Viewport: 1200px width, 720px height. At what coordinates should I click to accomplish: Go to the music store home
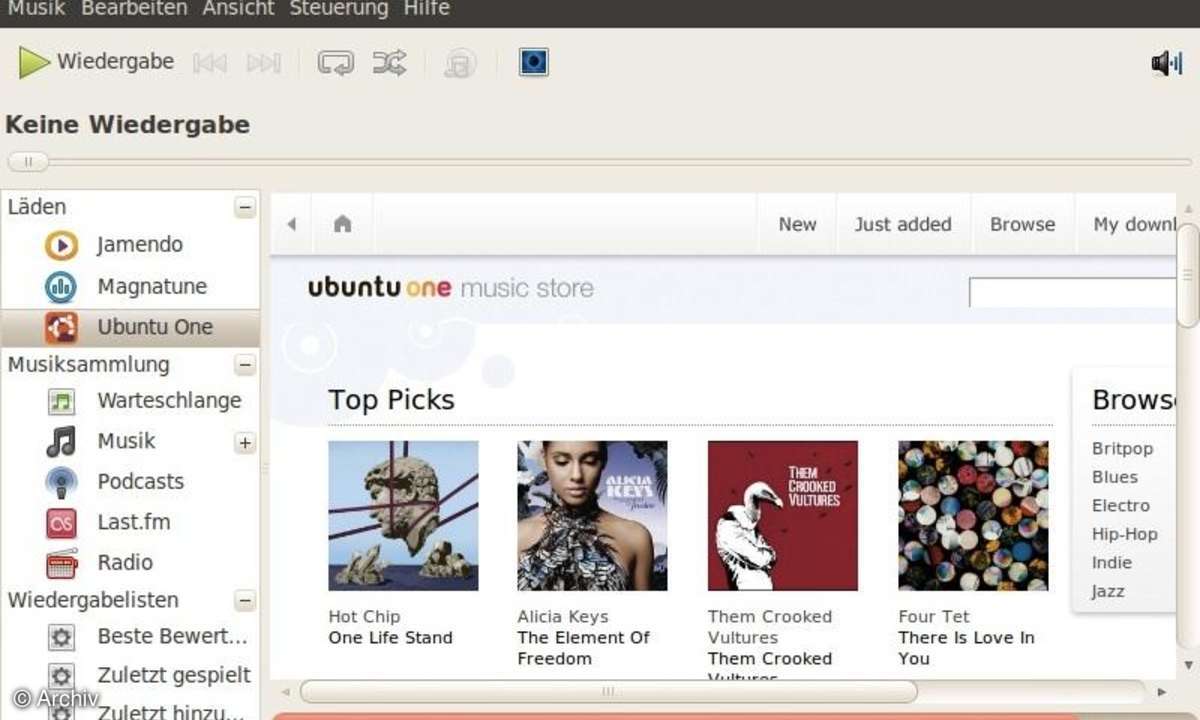click(342, 224)
